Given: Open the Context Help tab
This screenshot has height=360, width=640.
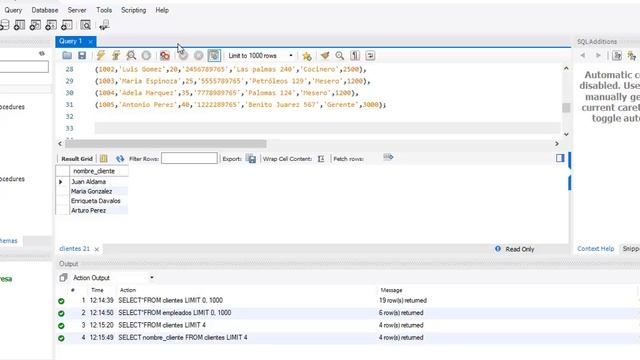Looking at the screenshot, I should click(x=595, y=249).
